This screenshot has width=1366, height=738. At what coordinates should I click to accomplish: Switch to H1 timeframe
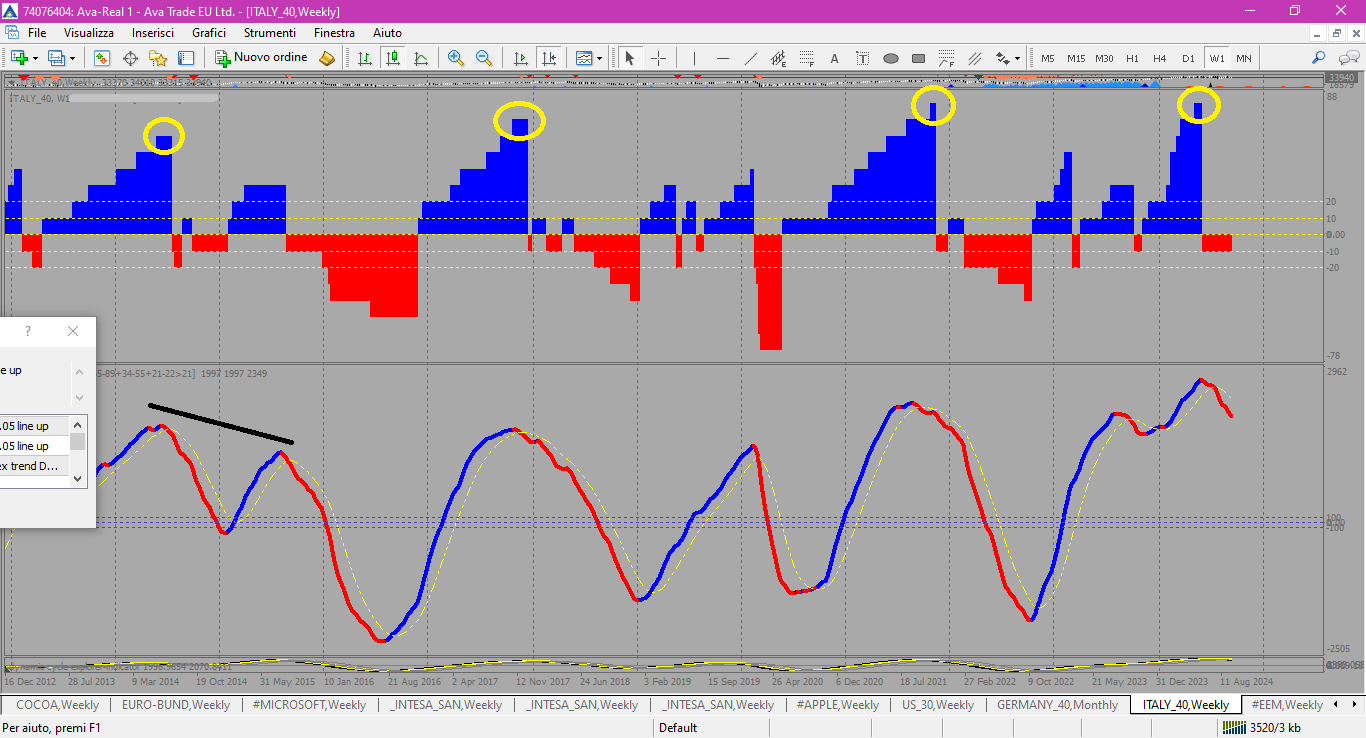(x=1132, y=58)
